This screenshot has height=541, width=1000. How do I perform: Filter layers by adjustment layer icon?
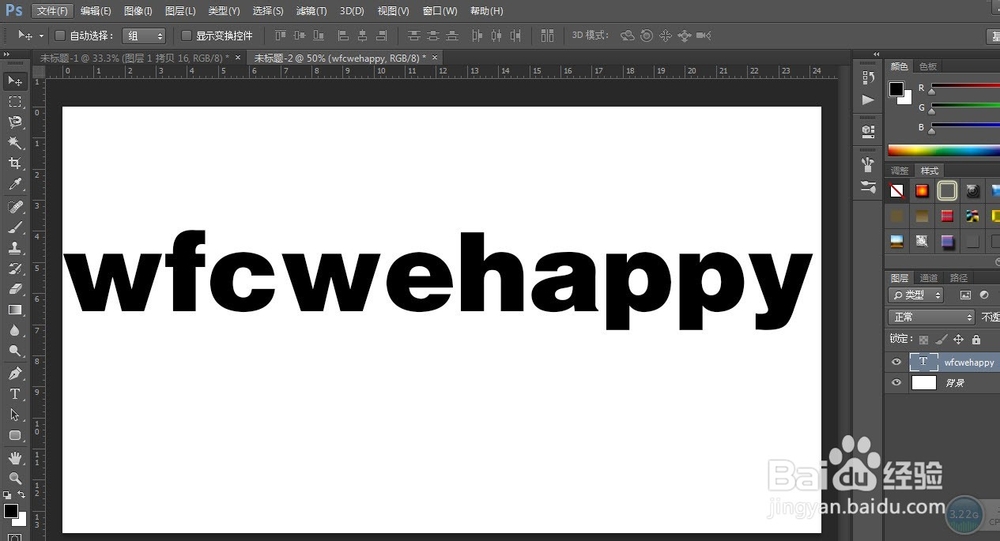[x=984, y=295]
